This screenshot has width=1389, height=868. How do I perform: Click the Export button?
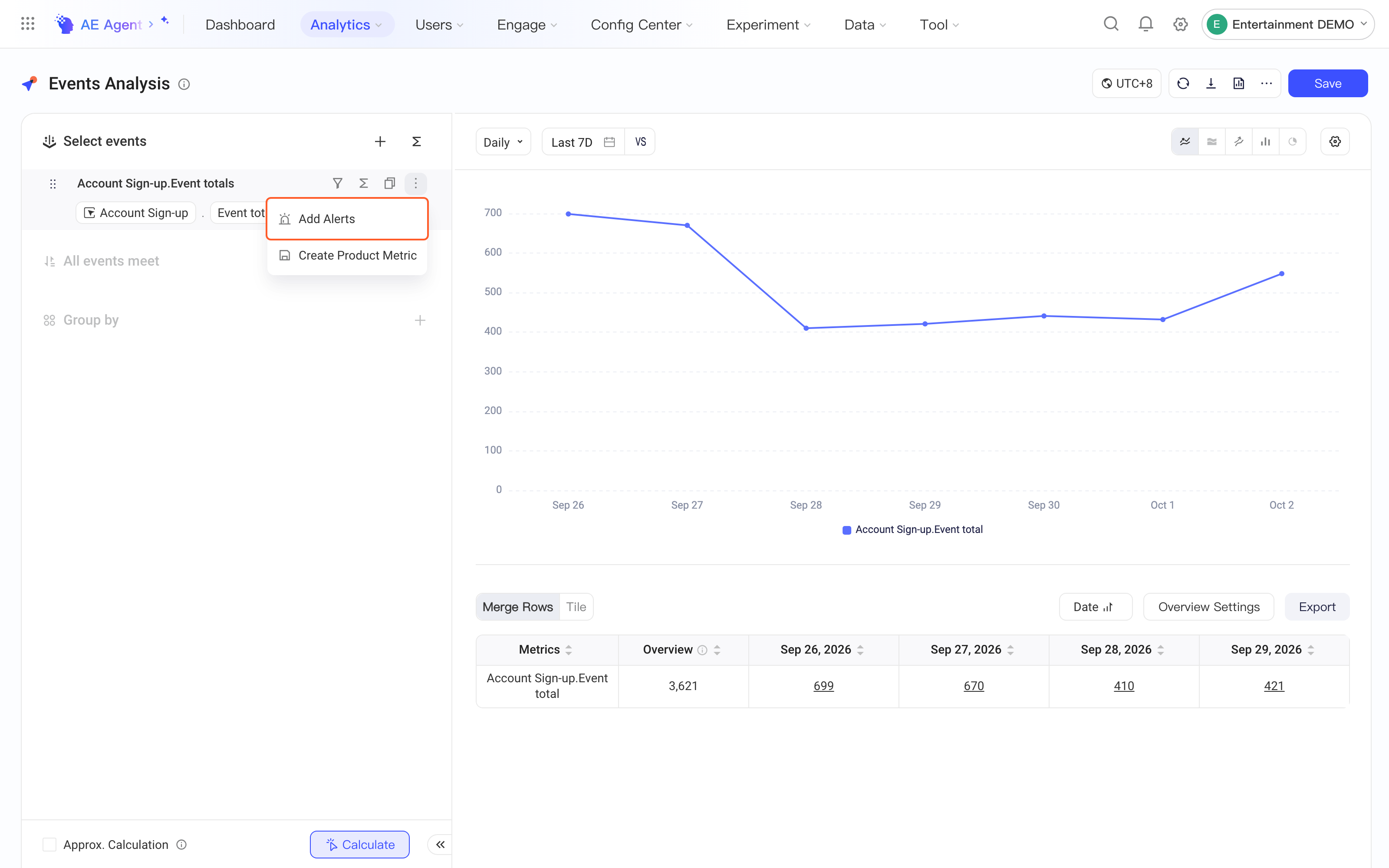click(1317, 607)
